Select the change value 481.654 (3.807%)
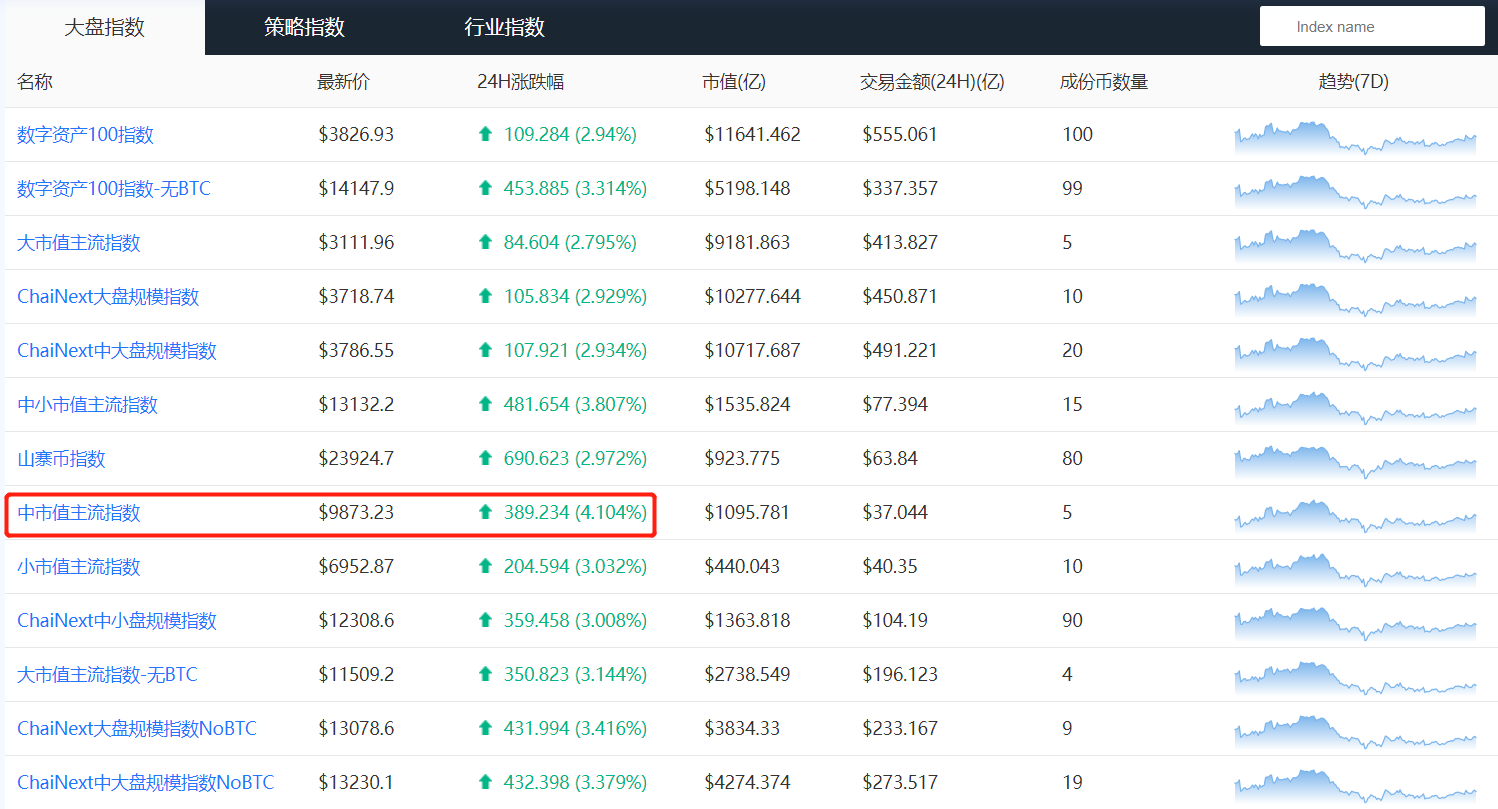 click(575, 404)
